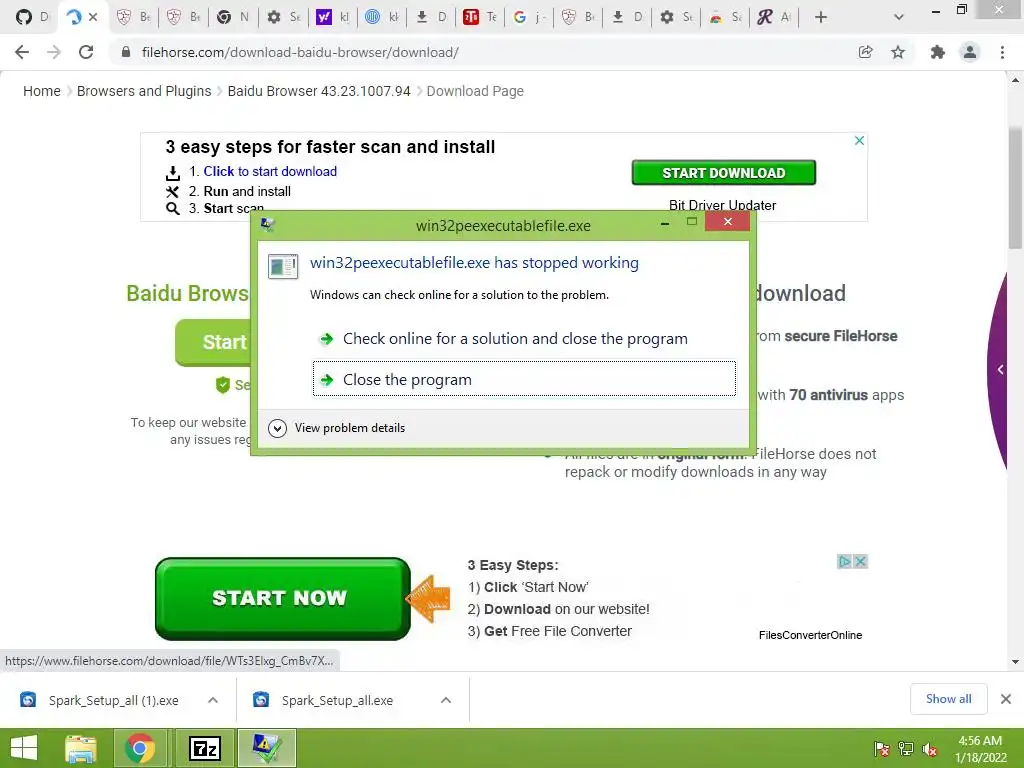The height and width of the screenshot is (768, 1024).
Task: Share this page via the share icon
Action: pyautogui.click(x=865, y=52)
